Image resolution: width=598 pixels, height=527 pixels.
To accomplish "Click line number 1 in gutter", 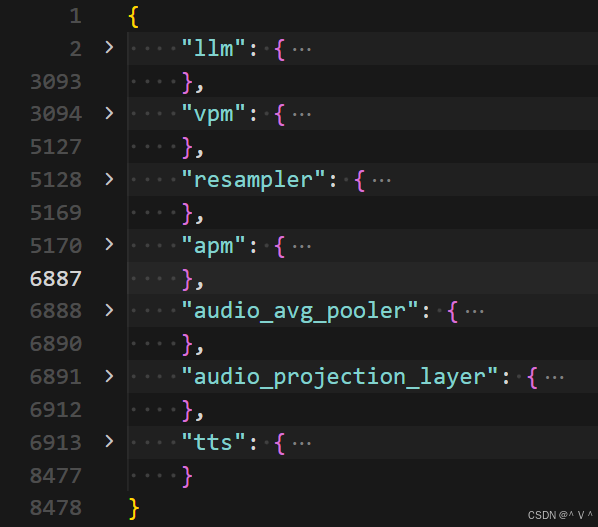I will pos(76,16).
